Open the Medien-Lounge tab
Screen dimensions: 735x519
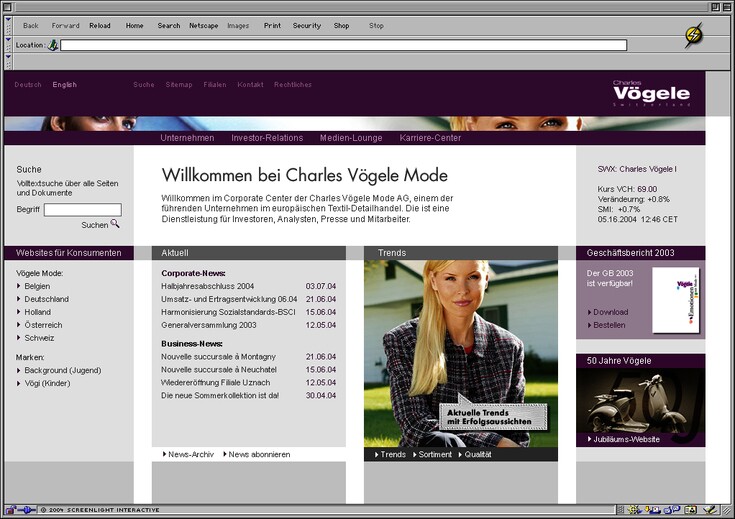click(351, 138)
